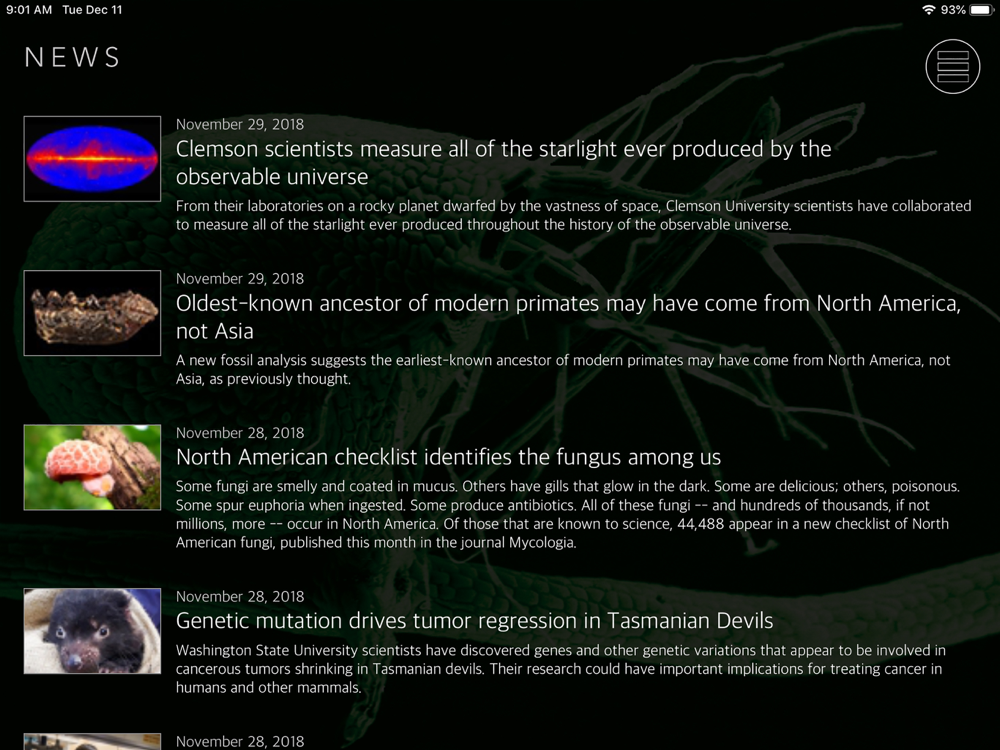Open Oldest-known ancestor of modern primates headline
Image resolution: width=1000 pixels, height=750 pixels.
point(568,317)
